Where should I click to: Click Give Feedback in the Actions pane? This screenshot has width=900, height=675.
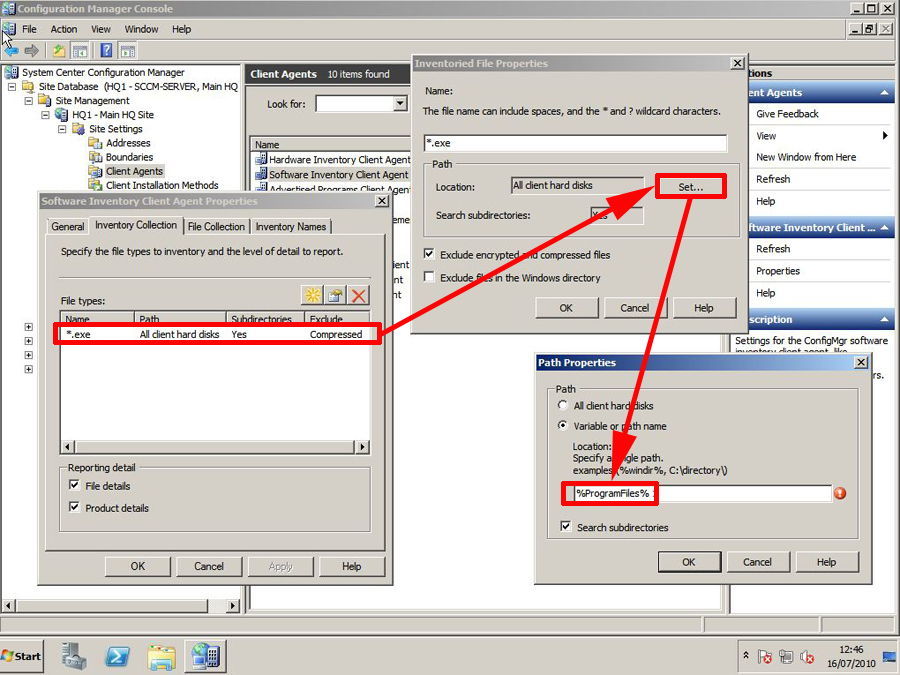(787, 114)
